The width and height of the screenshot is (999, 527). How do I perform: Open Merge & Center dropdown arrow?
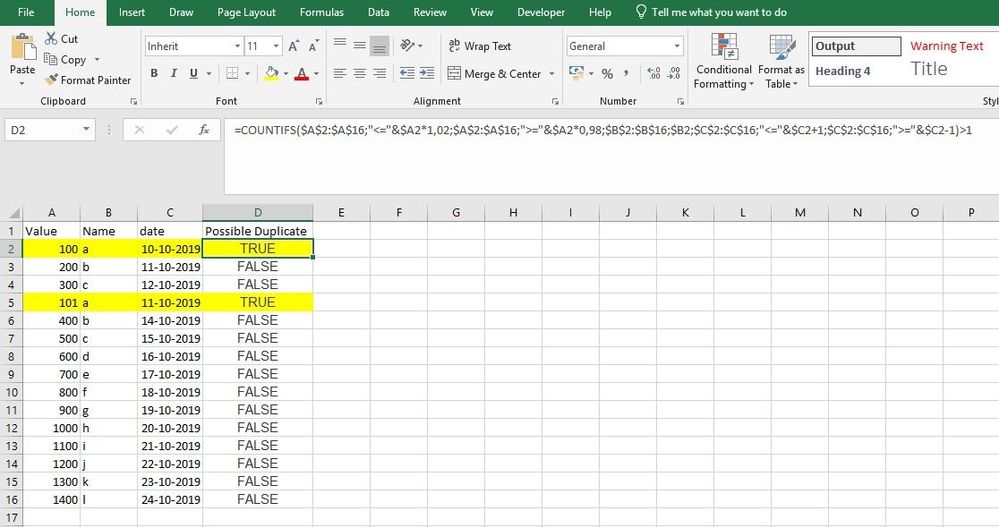[552, 74]
